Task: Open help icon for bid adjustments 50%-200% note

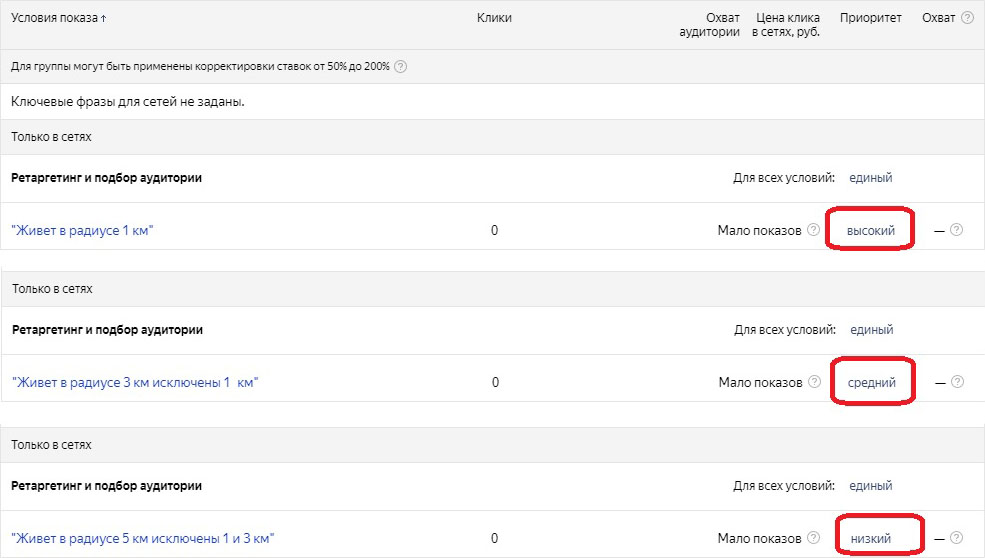Action: pyautogui.click(x=401, y=67)
